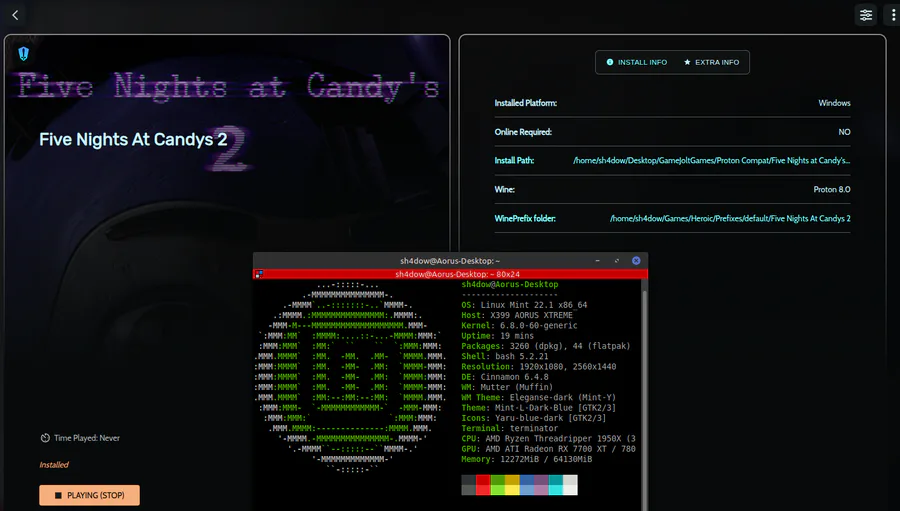900x511 pixels.
Task: Click the Five Nights At Candys 2 title
Action: point(133,140)
